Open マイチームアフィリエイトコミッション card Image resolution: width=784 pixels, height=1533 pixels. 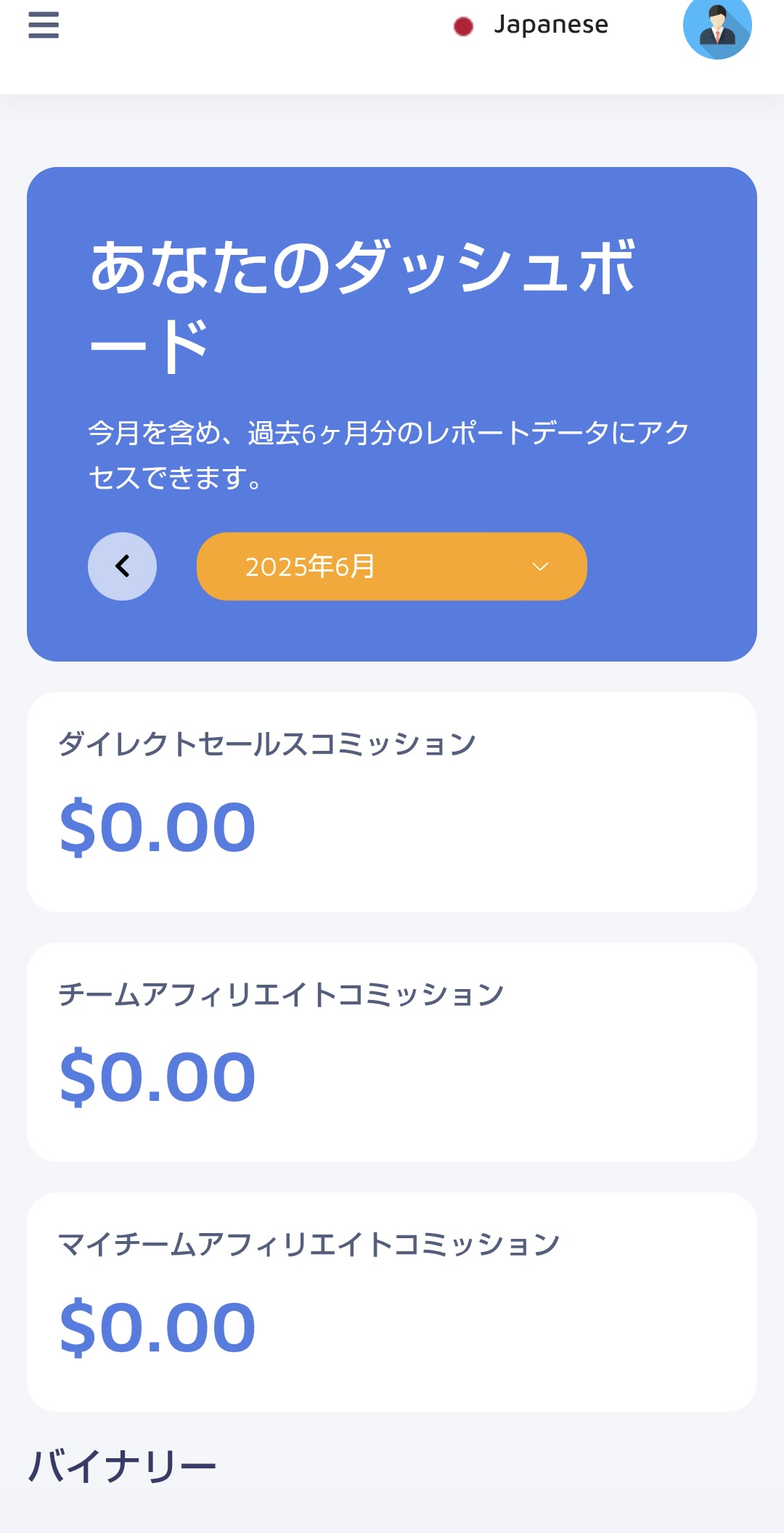coord(391,1302)
